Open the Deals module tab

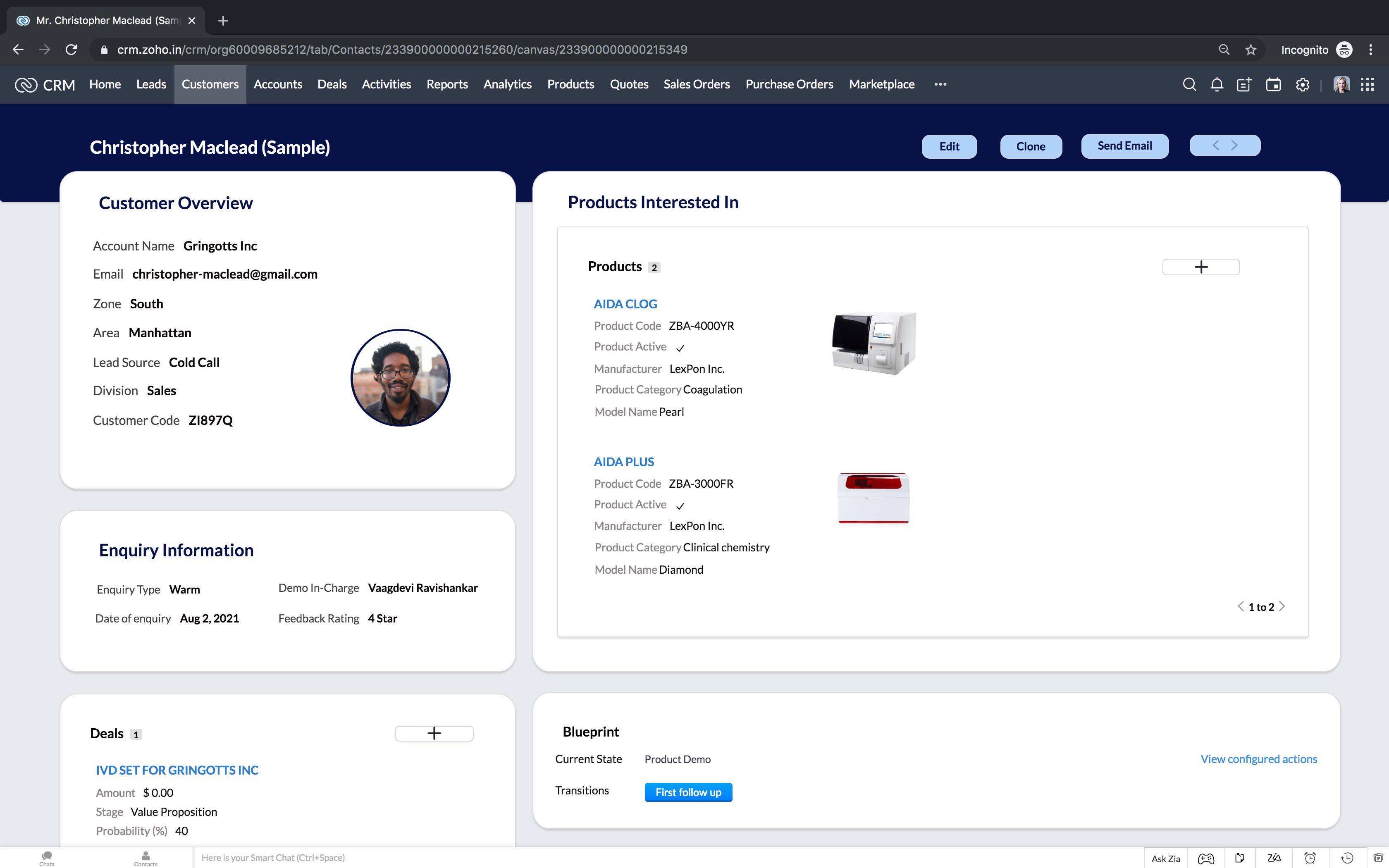(332, 84)
